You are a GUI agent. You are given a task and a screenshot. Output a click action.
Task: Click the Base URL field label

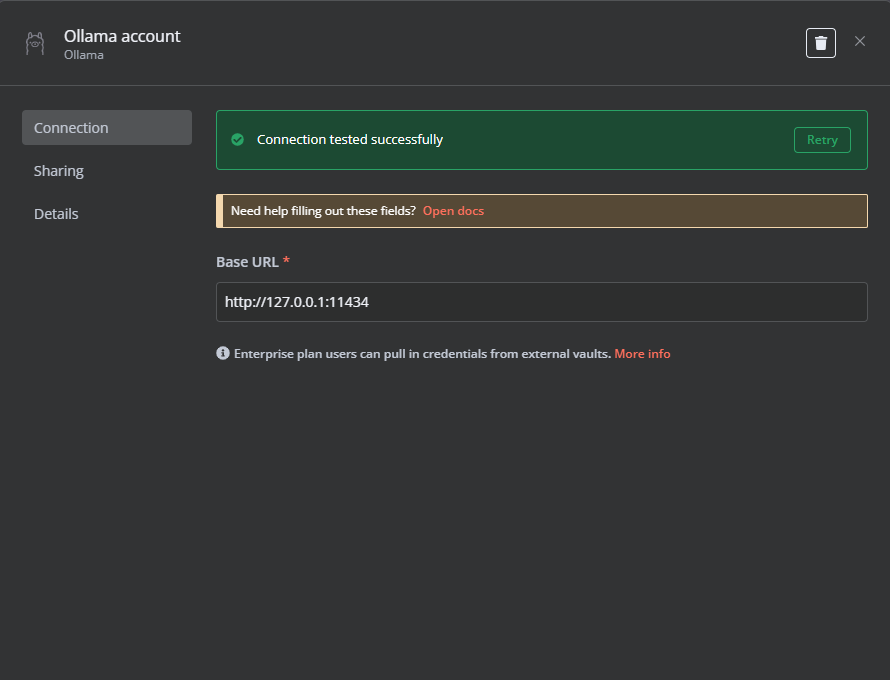247,262
